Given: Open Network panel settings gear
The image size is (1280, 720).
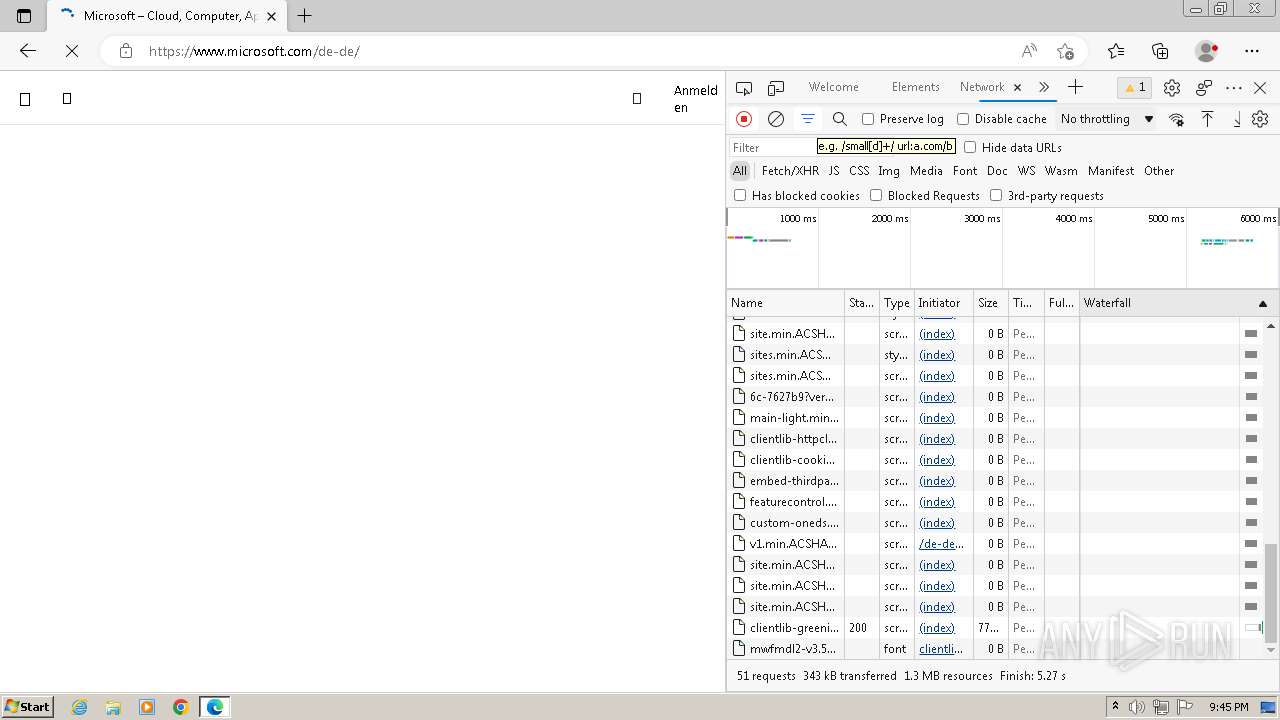Looking at the screenshot, I should point(1260,119).
